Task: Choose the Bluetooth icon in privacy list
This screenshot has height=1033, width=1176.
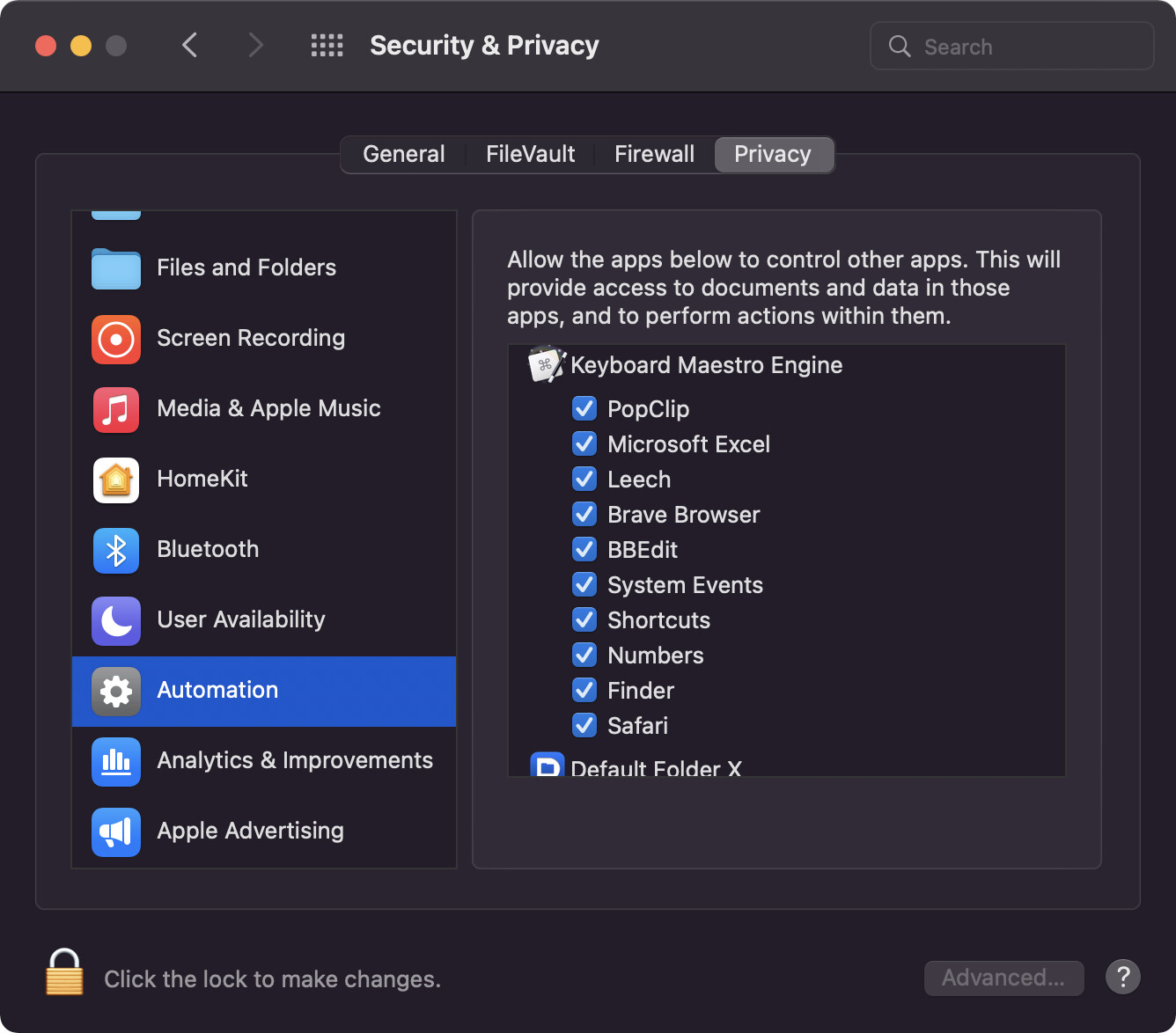Action: pos(116,551)
